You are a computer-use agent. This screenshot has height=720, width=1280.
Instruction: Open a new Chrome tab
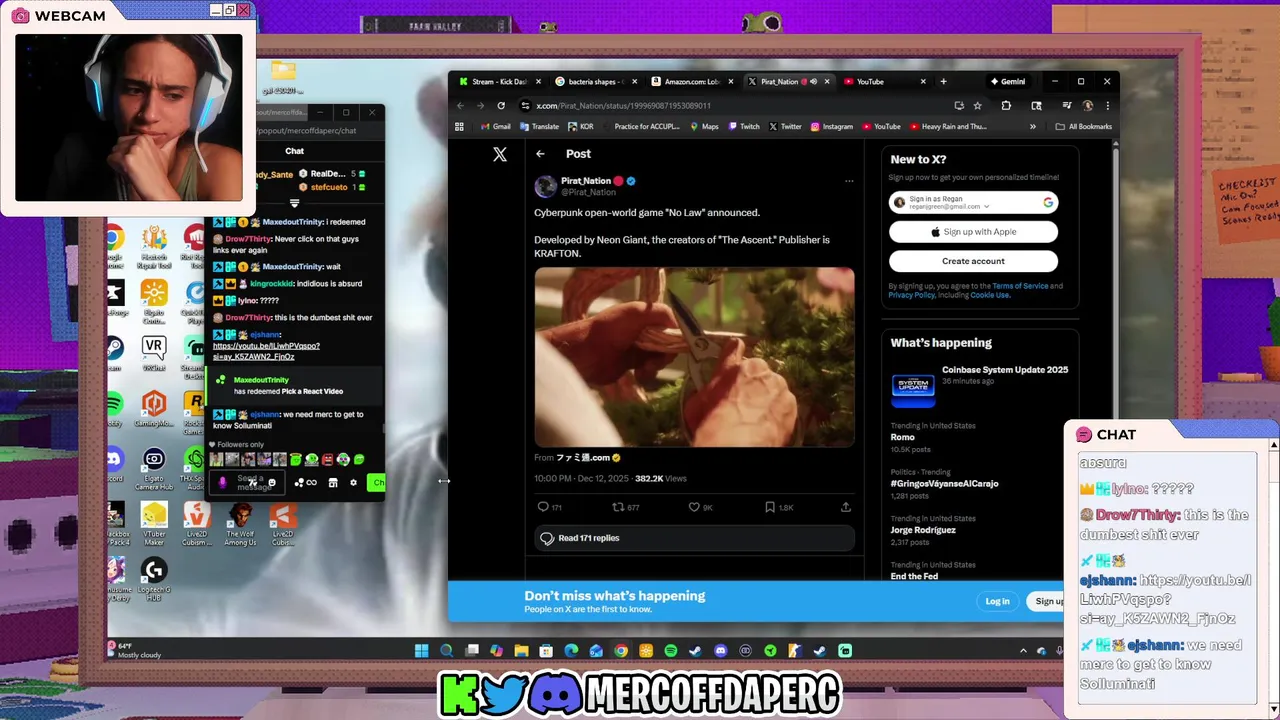coord(943,81)
